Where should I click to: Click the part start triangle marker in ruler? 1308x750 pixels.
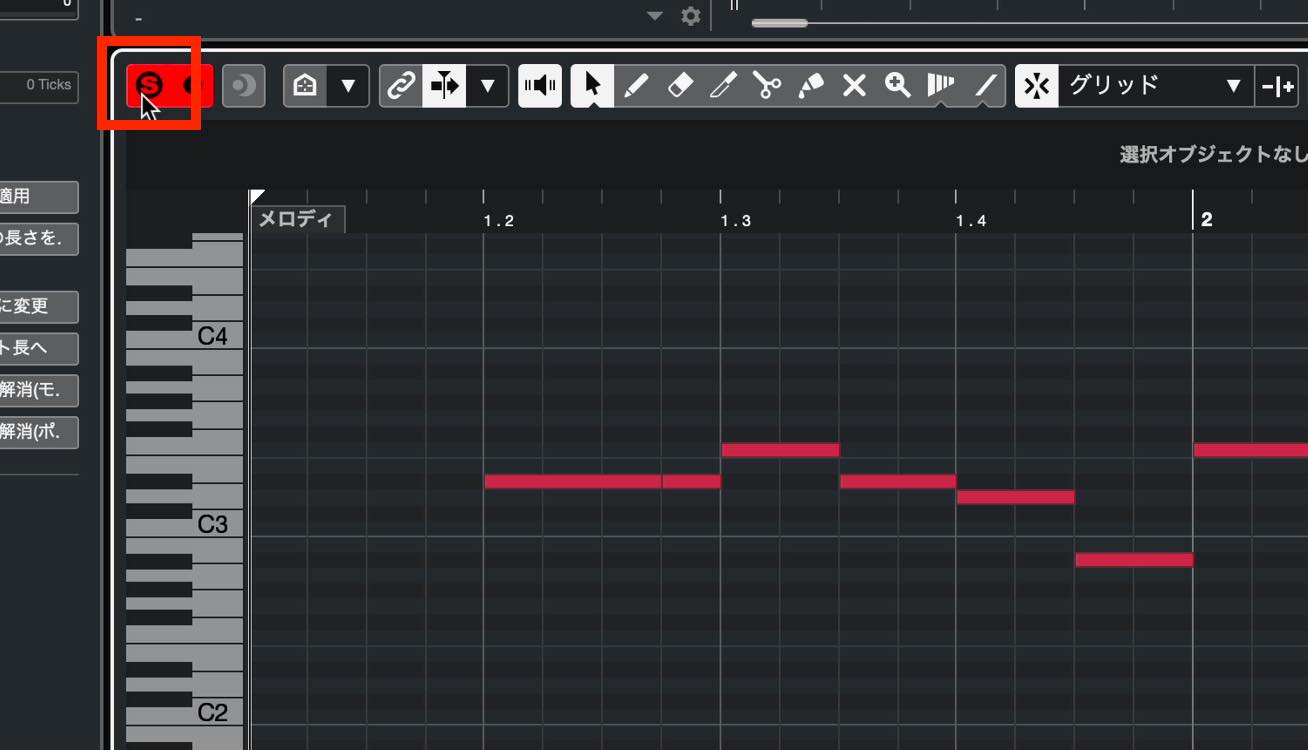click(256, 196)
